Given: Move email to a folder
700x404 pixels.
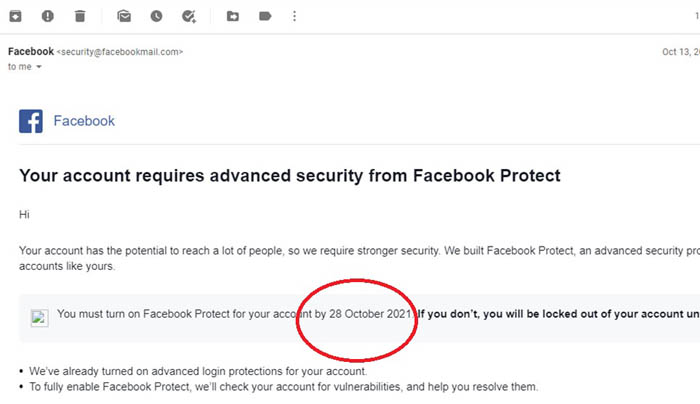Looking at the screenshot, I should 233,17.
